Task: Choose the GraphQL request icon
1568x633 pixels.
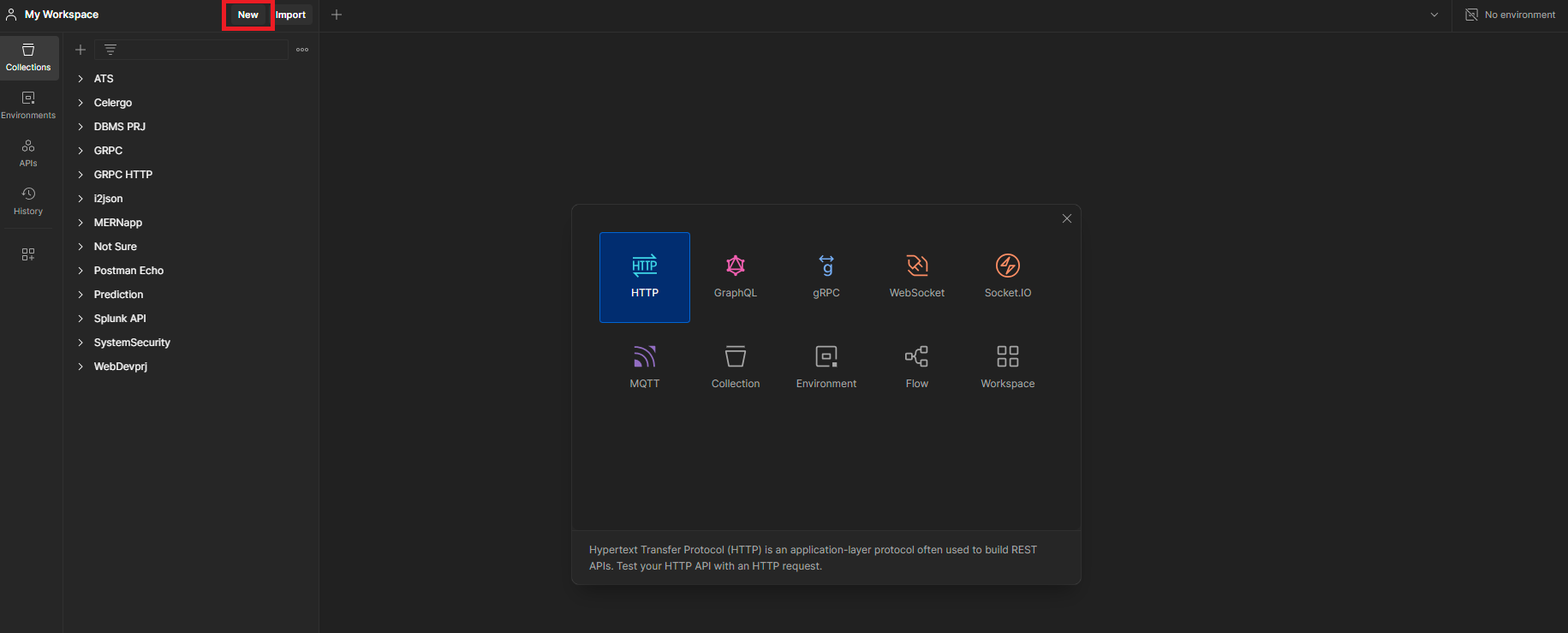Action: 735,277
